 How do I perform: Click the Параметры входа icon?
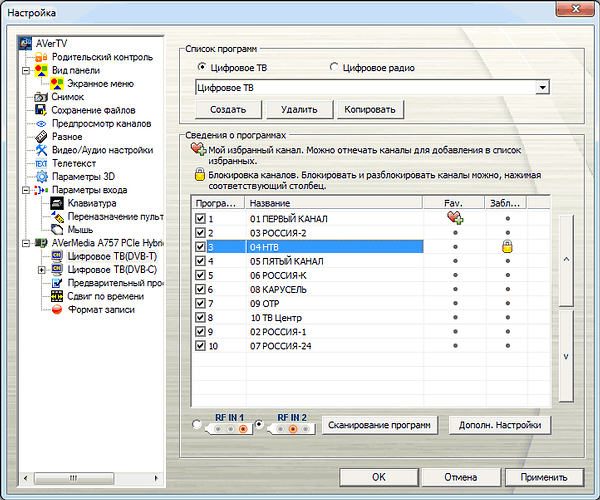(41, 190)
